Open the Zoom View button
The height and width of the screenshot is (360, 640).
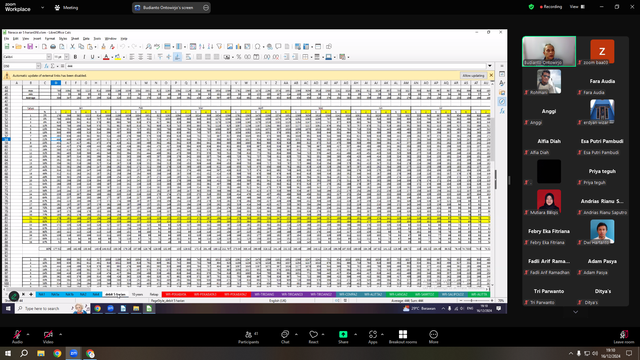click(x=577, y=7)
